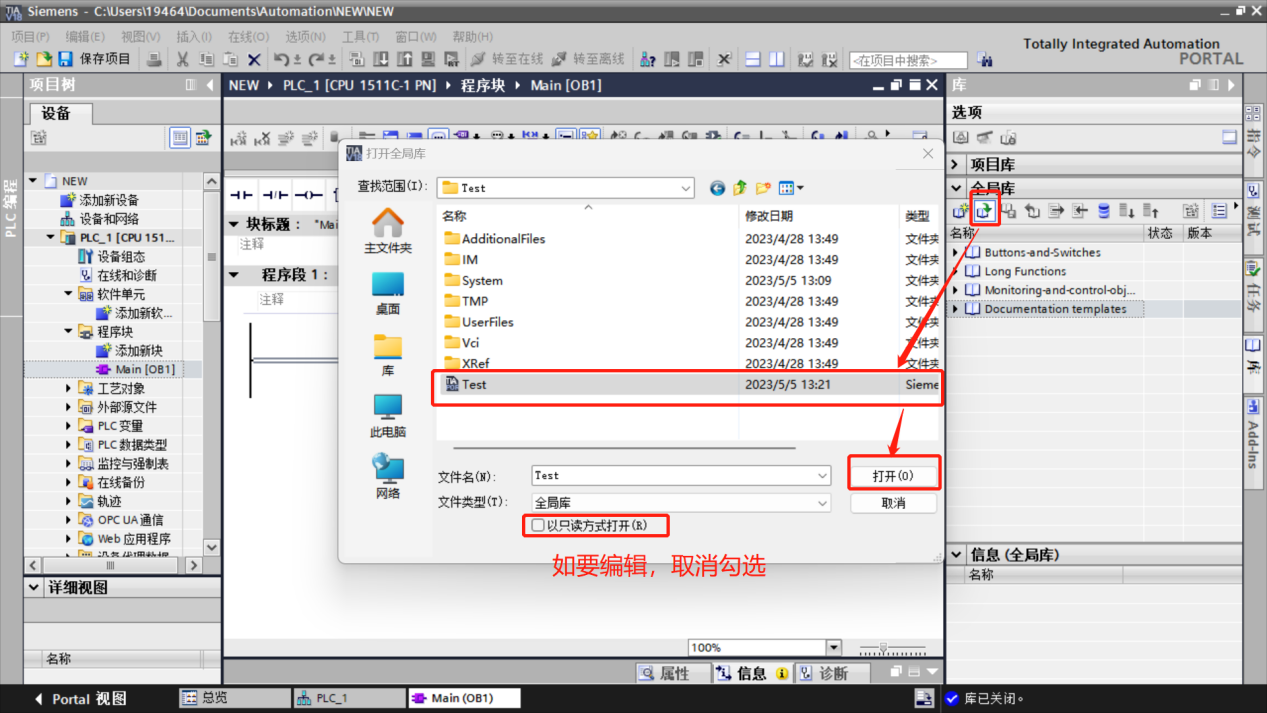Select the UserFiles folder in the dialog

coord(487,322)
